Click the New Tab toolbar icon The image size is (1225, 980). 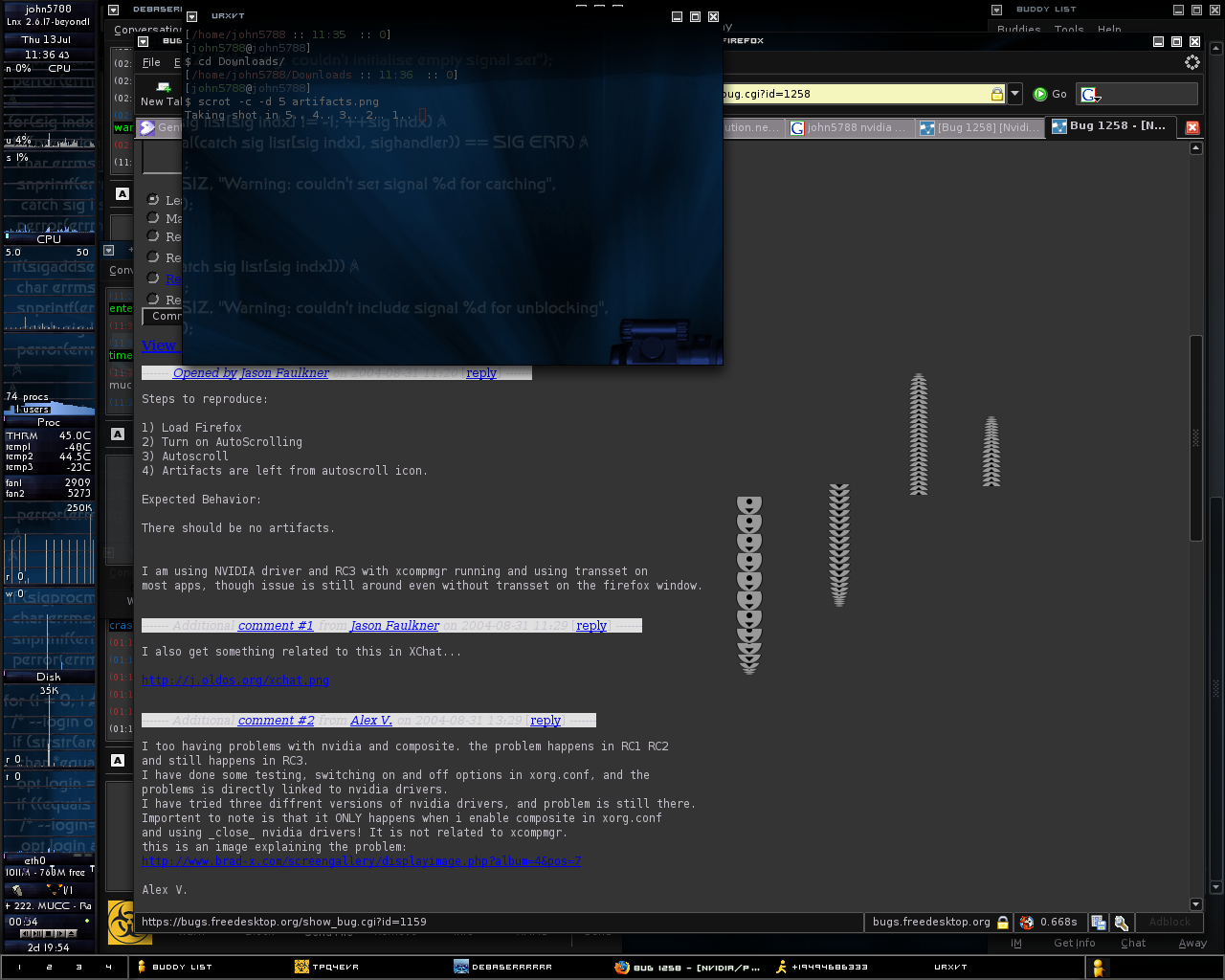click(163, 87)
